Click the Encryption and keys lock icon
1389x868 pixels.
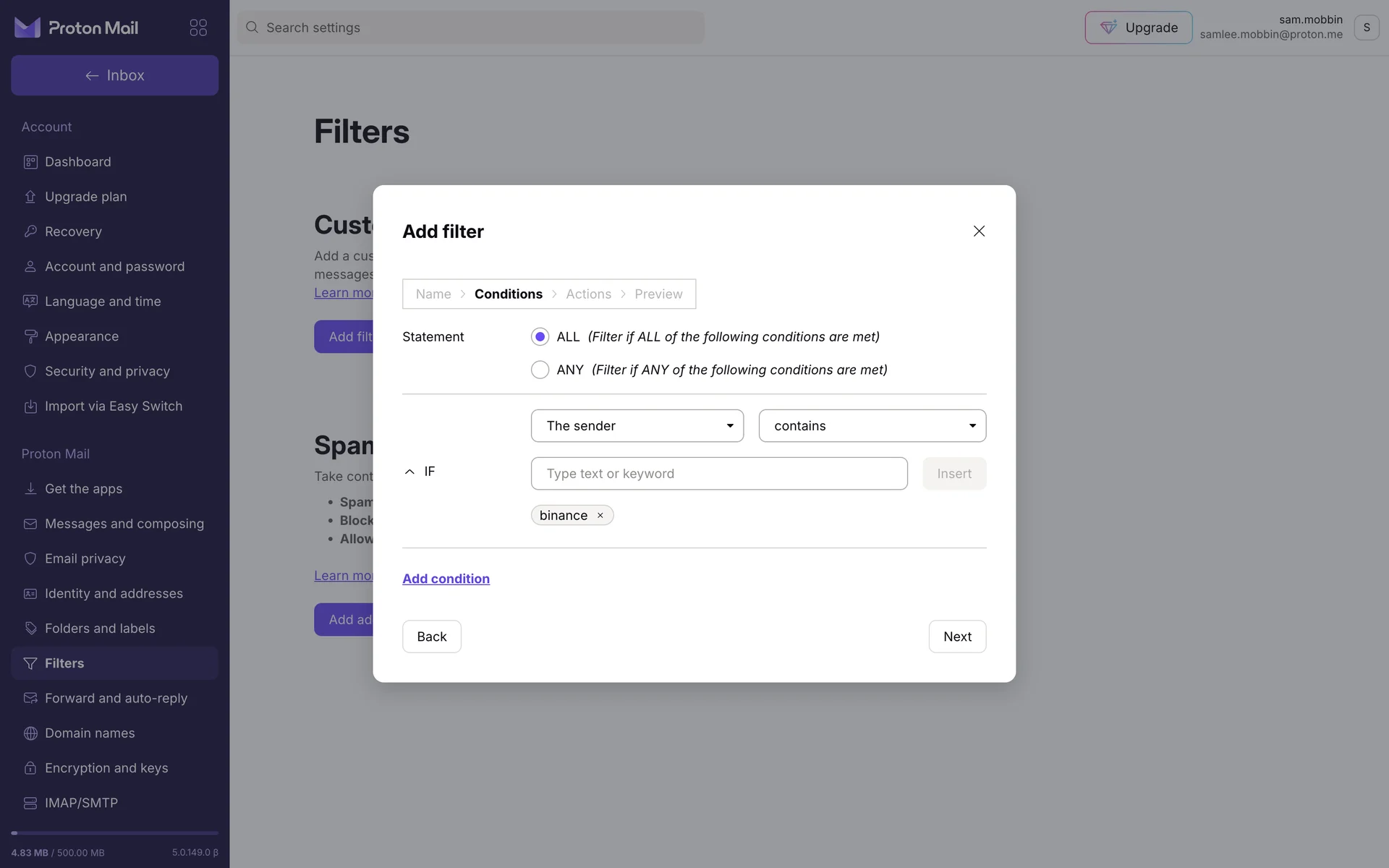[x=30, y=768]
